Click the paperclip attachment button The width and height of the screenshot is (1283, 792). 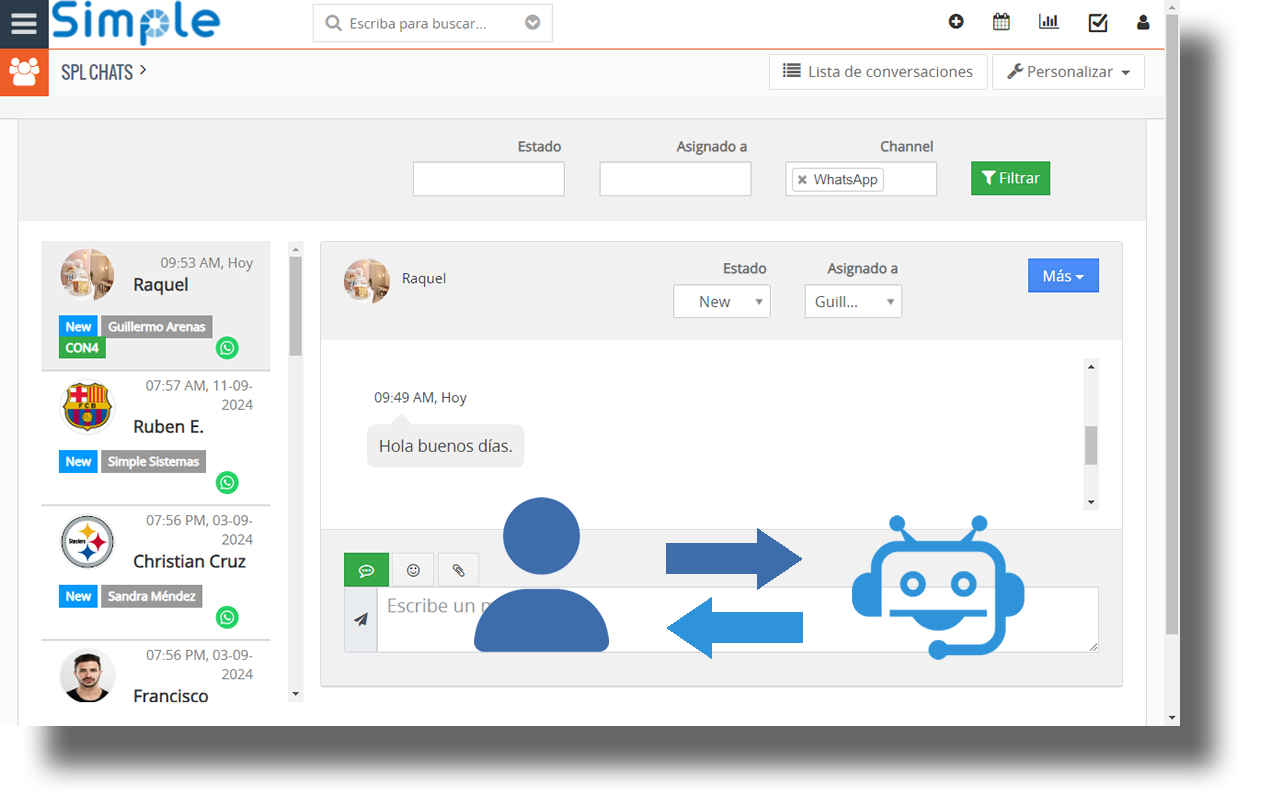click(x=458, y=570)
